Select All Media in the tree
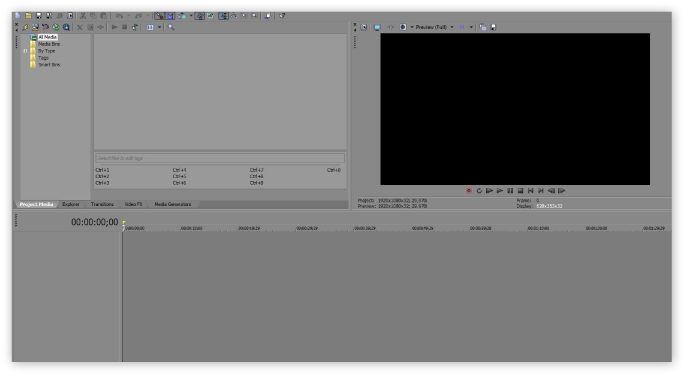This screenshot has height=374, width=684. pyautogui.click(x=48, y=37)
